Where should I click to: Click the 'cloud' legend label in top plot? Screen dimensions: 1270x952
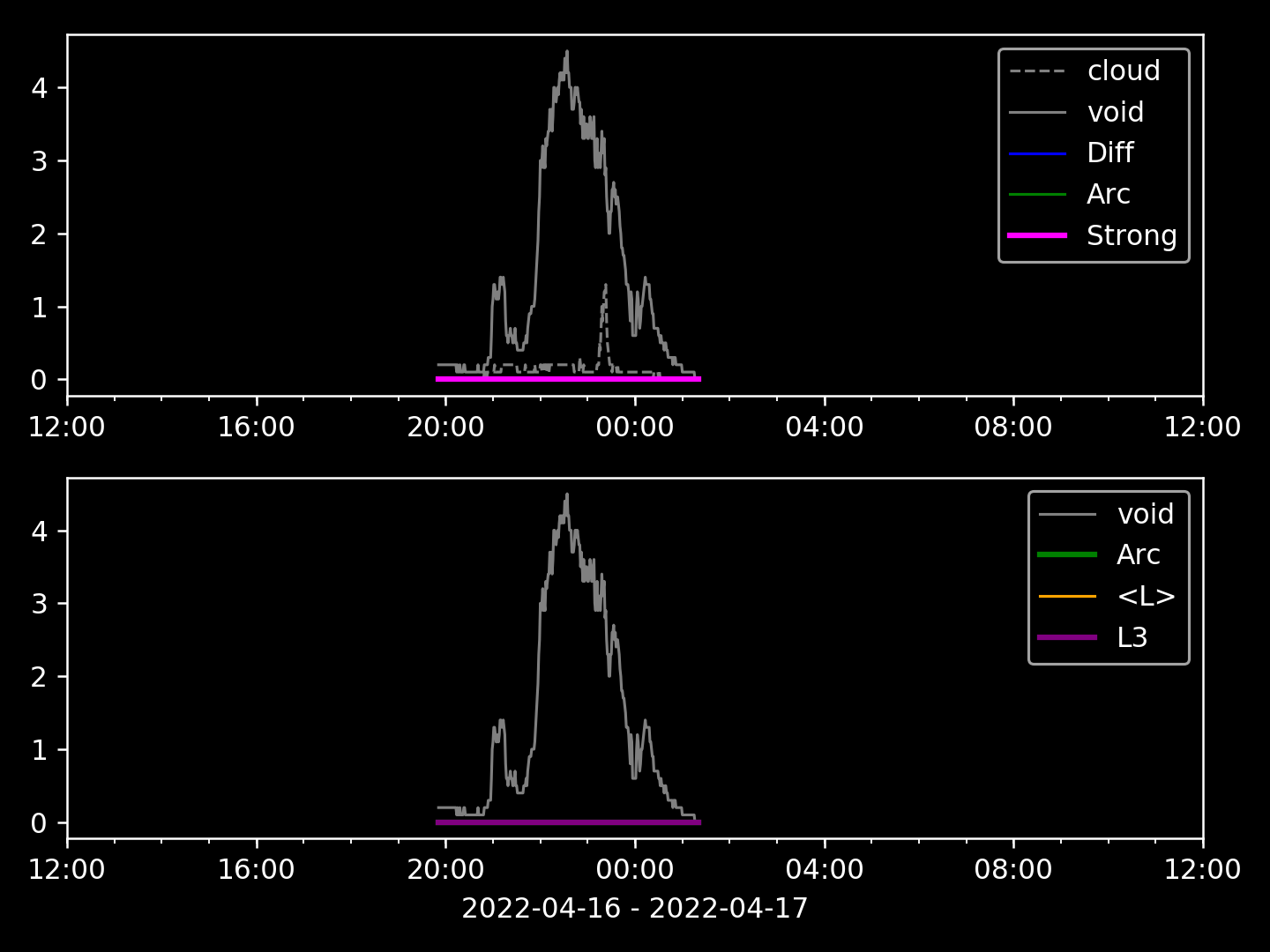click(x=1124, y=71)
